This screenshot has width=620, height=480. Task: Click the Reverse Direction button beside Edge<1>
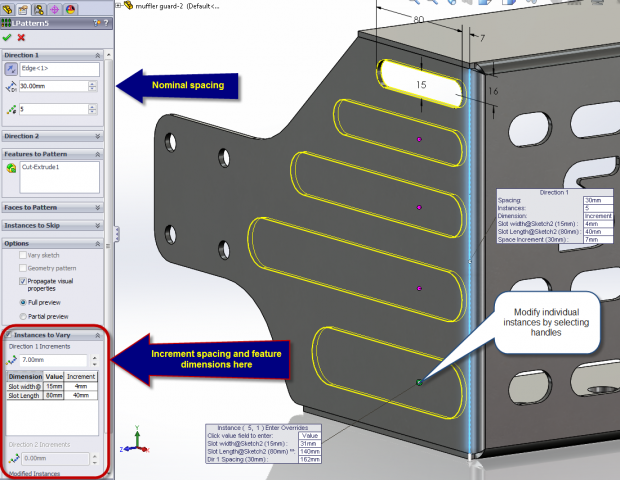click(11, 69)
